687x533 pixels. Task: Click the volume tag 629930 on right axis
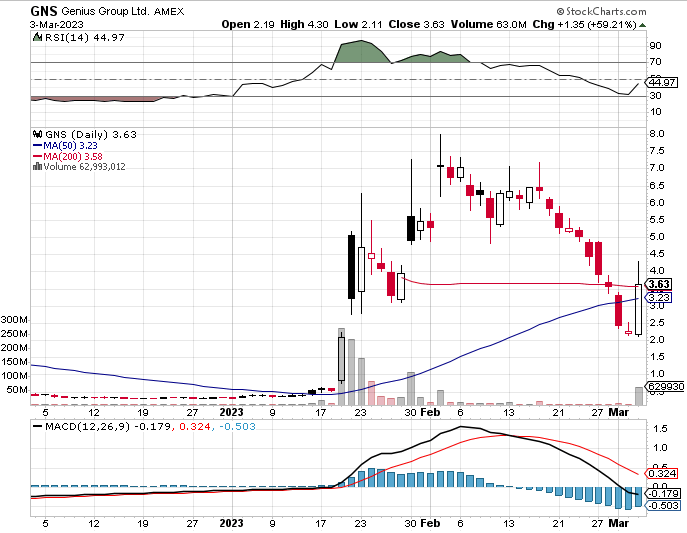click(x=666, y=387)
